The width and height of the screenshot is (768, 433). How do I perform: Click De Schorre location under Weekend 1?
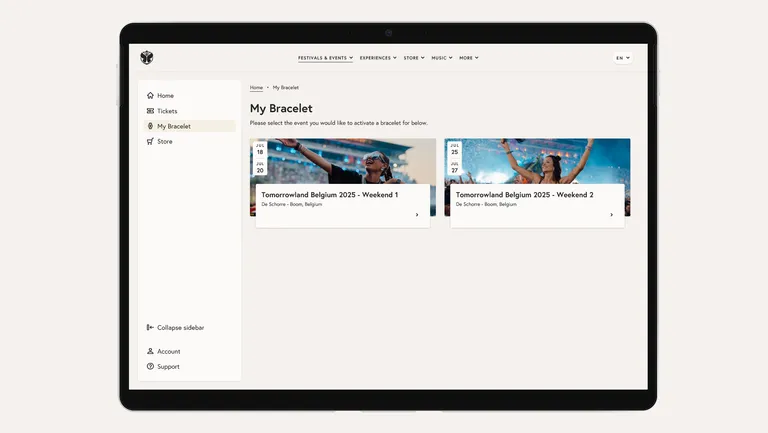tap(291, 204)
